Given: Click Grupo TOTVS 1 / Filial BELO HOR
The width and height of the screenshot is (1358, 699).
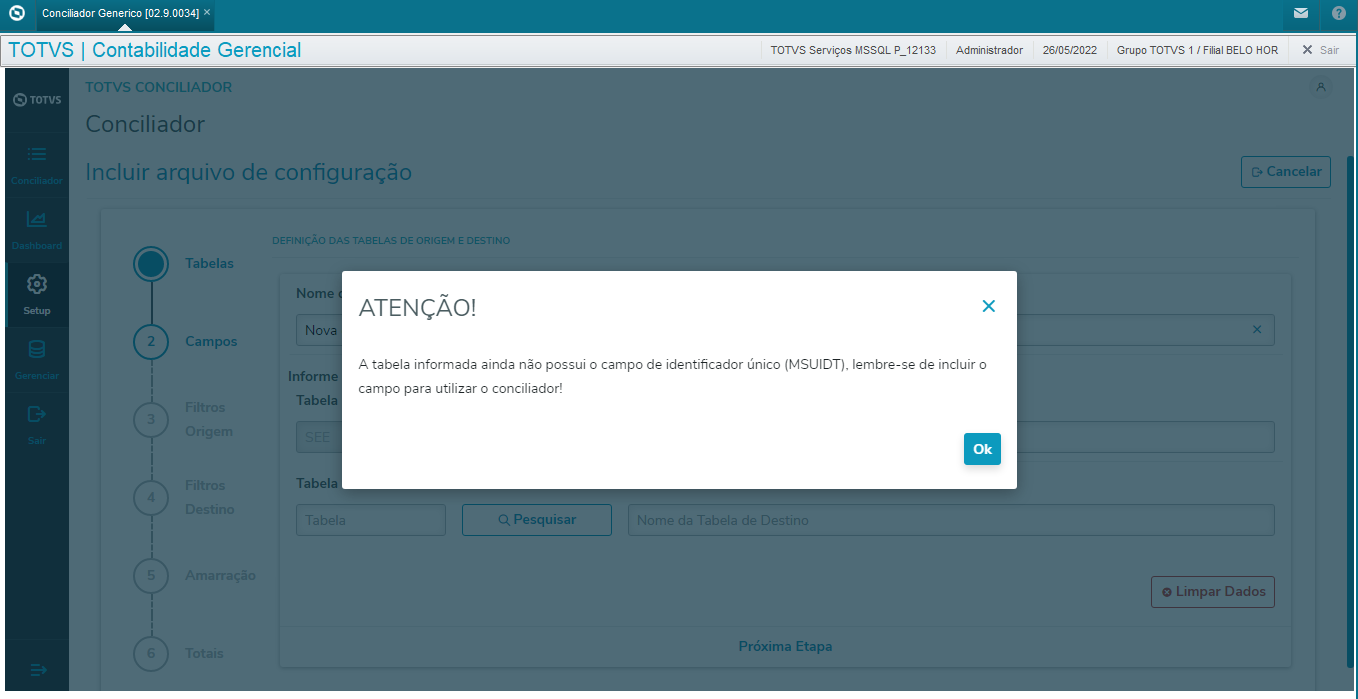Looking at the screenshot, I should coord(1197,50).
